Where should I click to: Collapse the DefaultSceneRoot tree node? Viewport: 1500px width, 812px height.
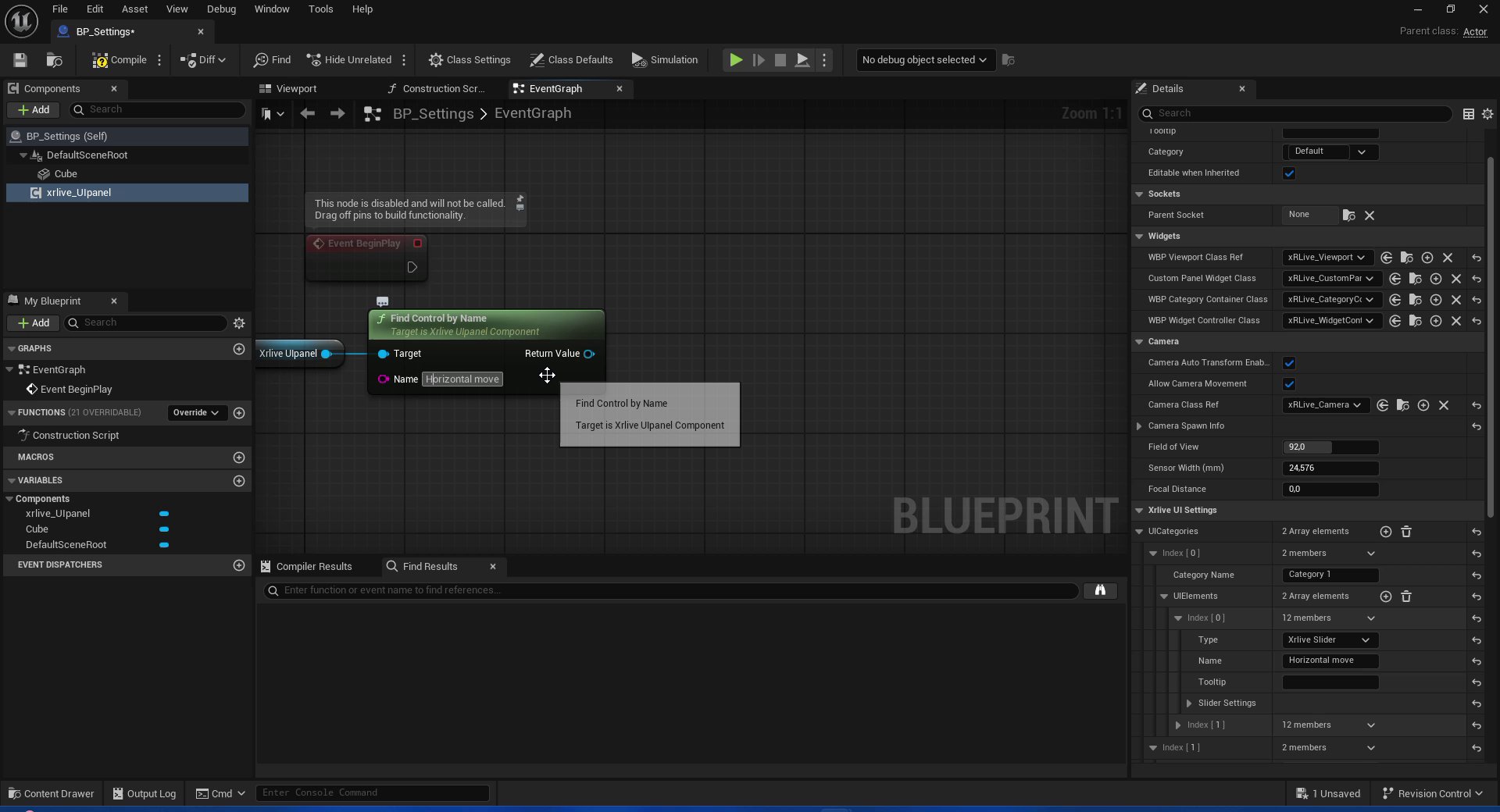[23, 155]
